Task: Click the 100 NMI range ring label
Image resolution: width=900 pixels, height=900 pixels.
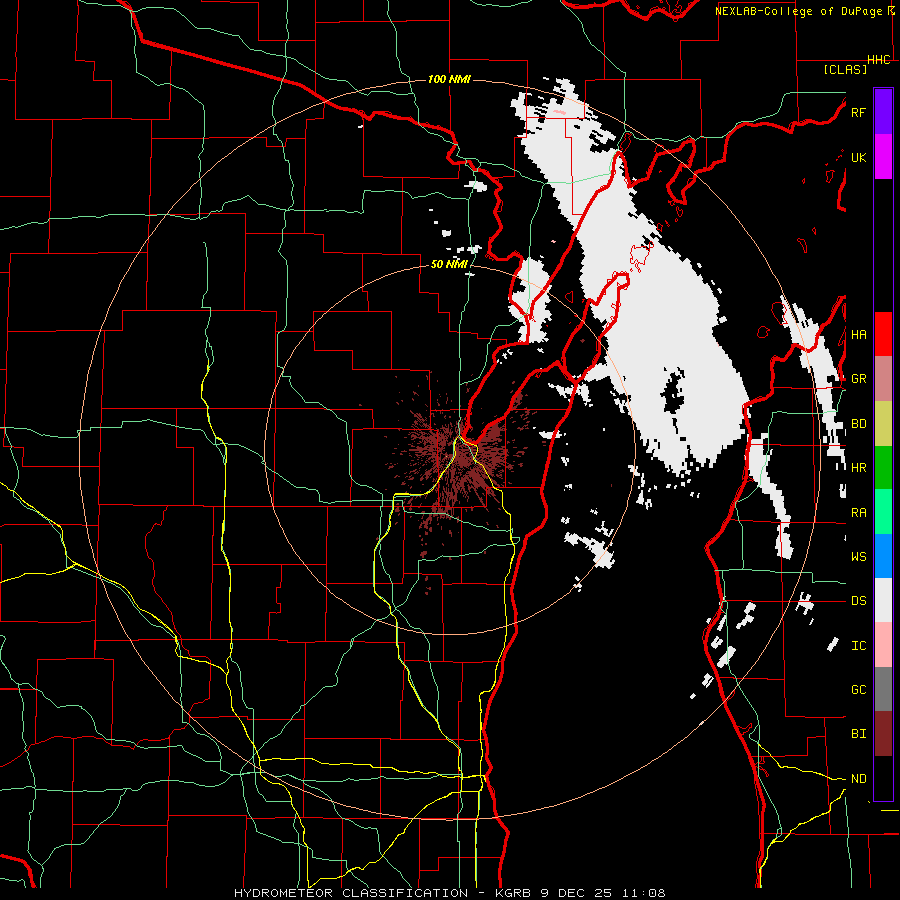Action: coord(449,79)
